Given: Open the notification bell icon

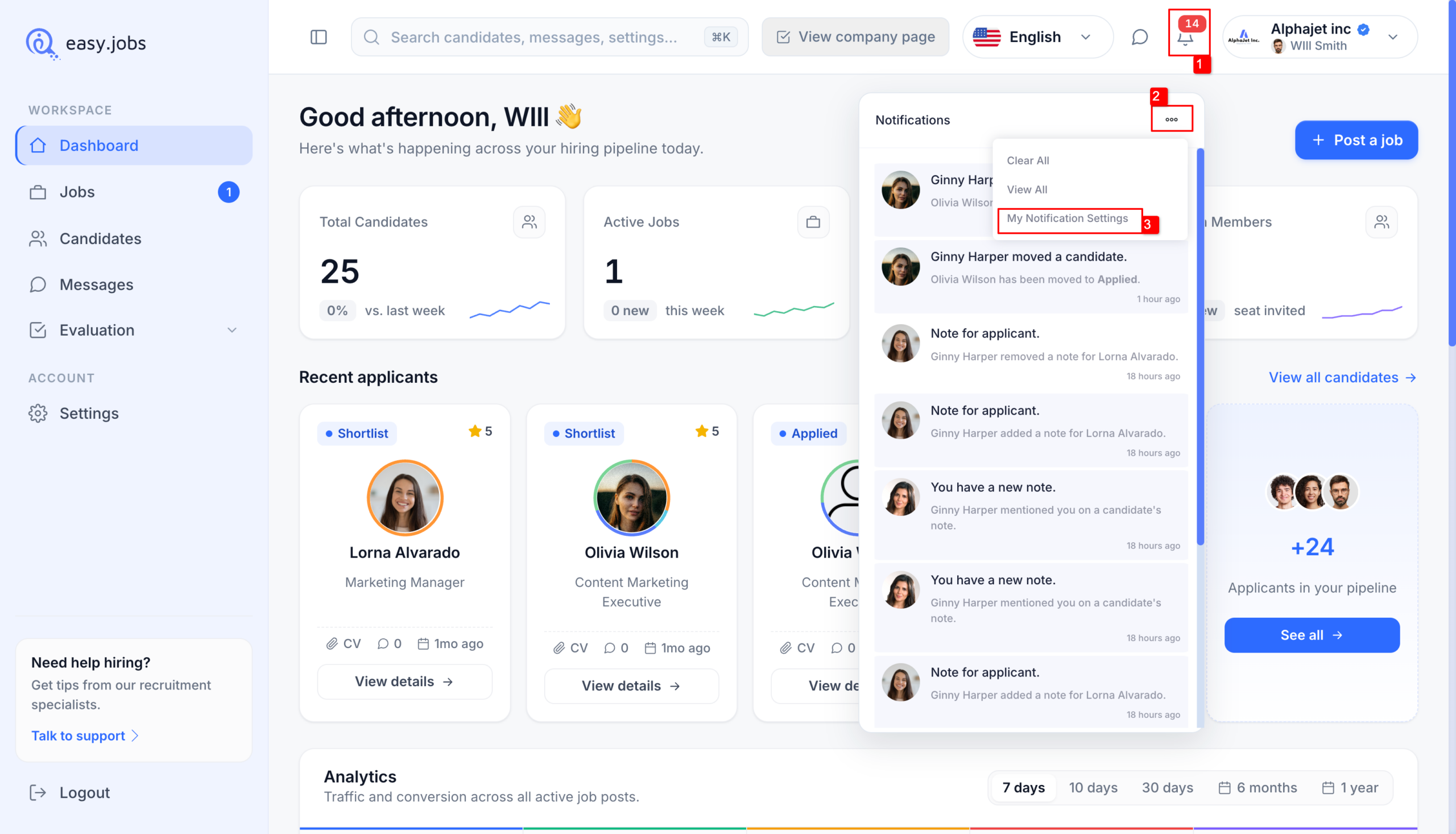Looking at the screenshot, I should (1185, 39).
